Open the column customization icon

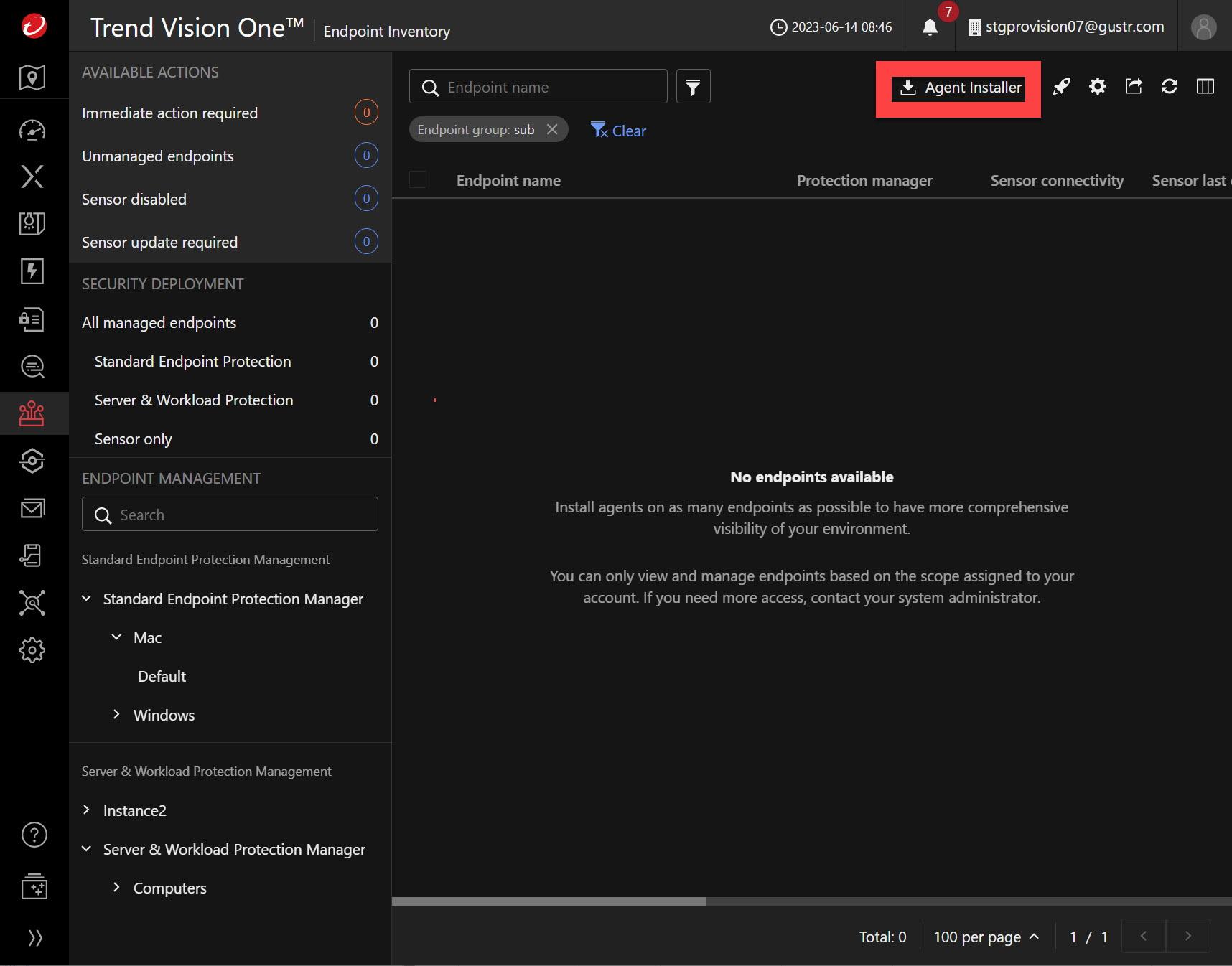point(1205,87)
